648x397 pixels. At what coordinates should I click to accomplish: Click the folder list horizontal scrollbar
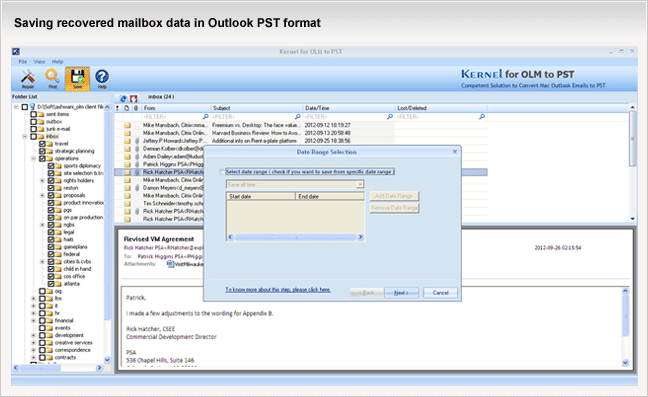click(x=58, y=368)
